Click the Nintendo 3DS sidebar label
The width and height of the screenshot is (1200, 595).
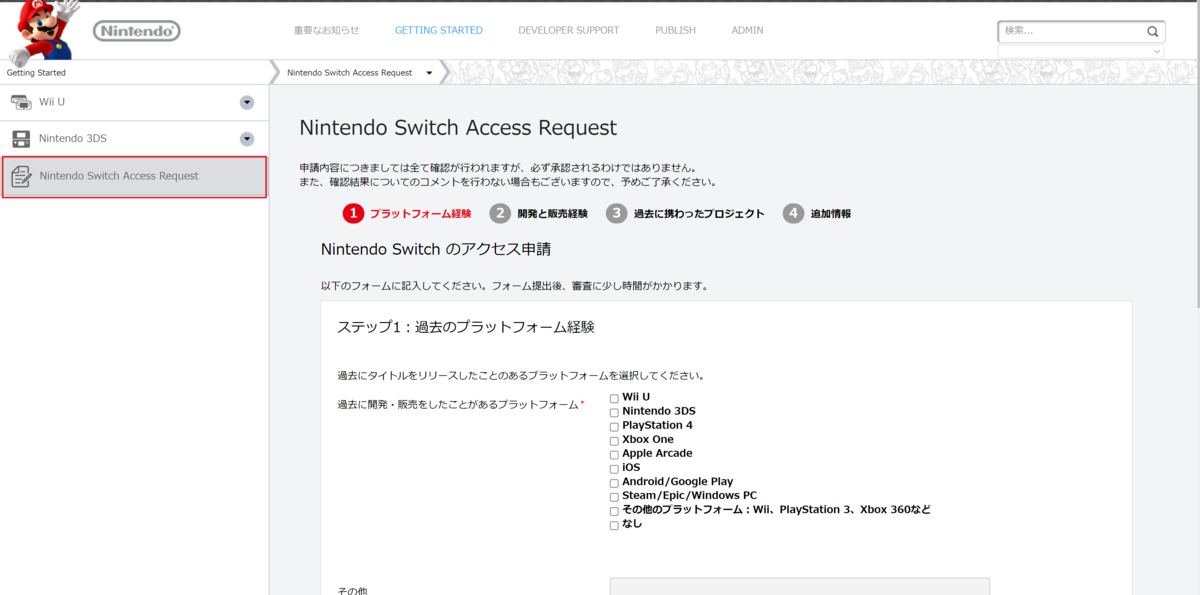pyautogui.click(x=73, y=139)
